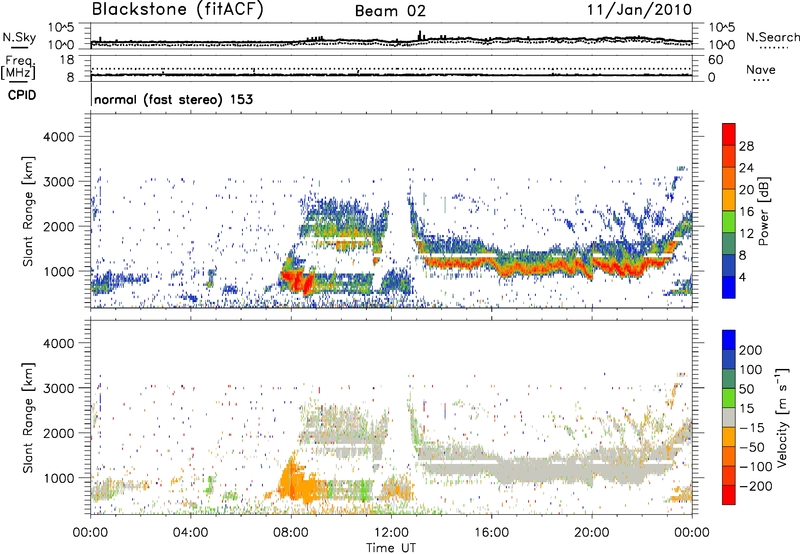Screen dimensions: 800x554
Task: Click the 'Time UT' axis title
Action: (391, 548)
